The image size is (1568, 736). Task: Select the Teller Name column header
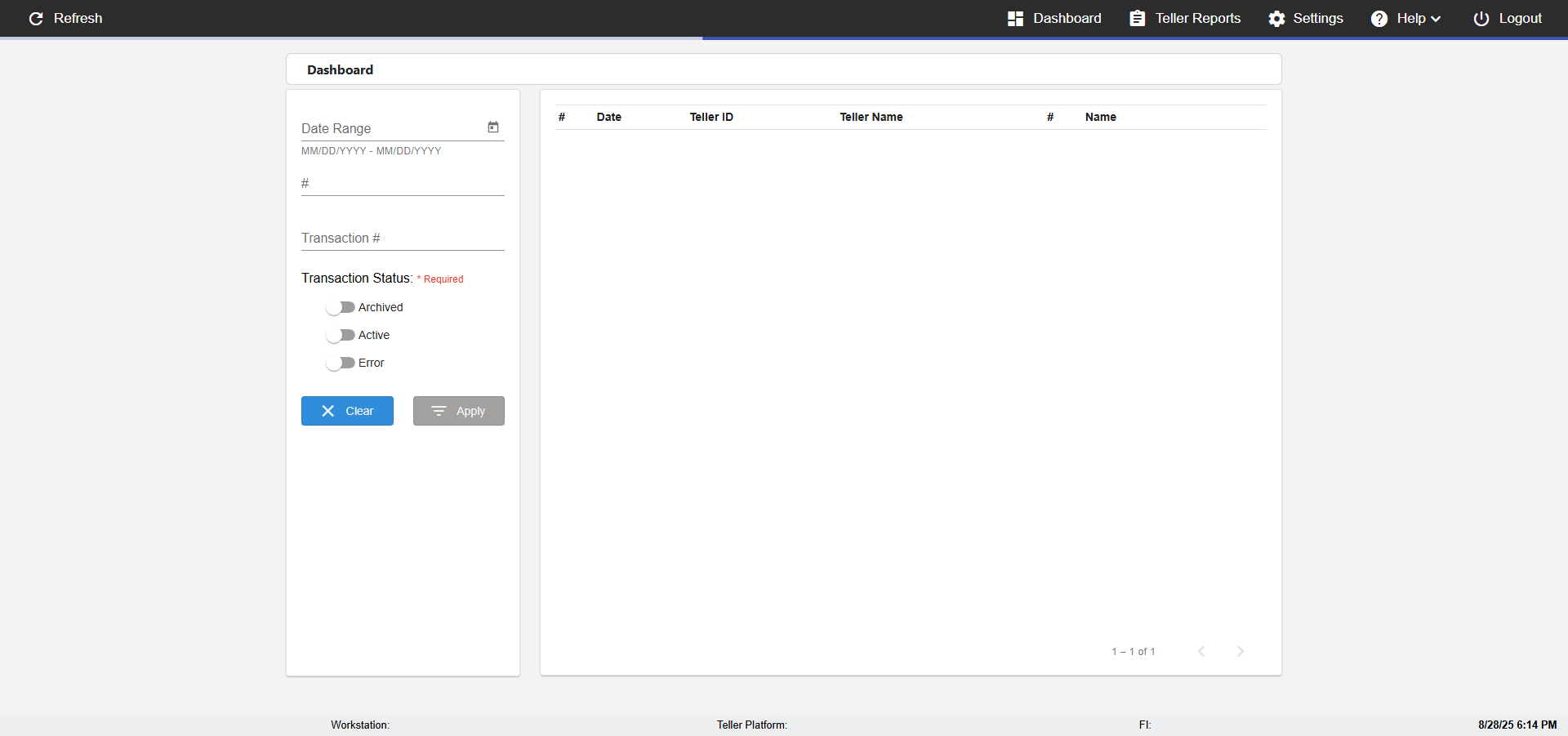(x=871, y=117)
